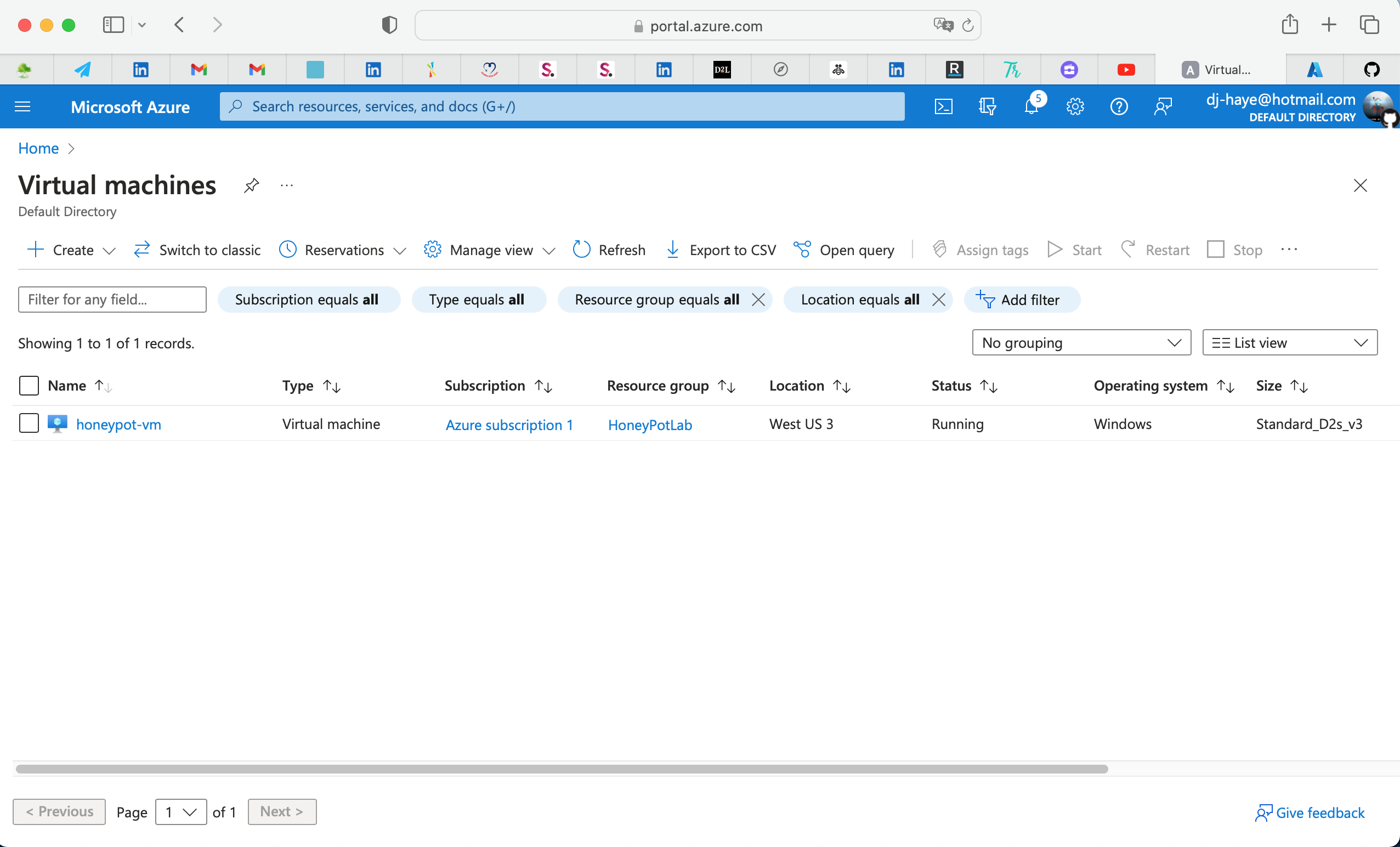Open the List view dropdown
The width and height of the screenshot is (1400, 847).
tap(1289, 342)
